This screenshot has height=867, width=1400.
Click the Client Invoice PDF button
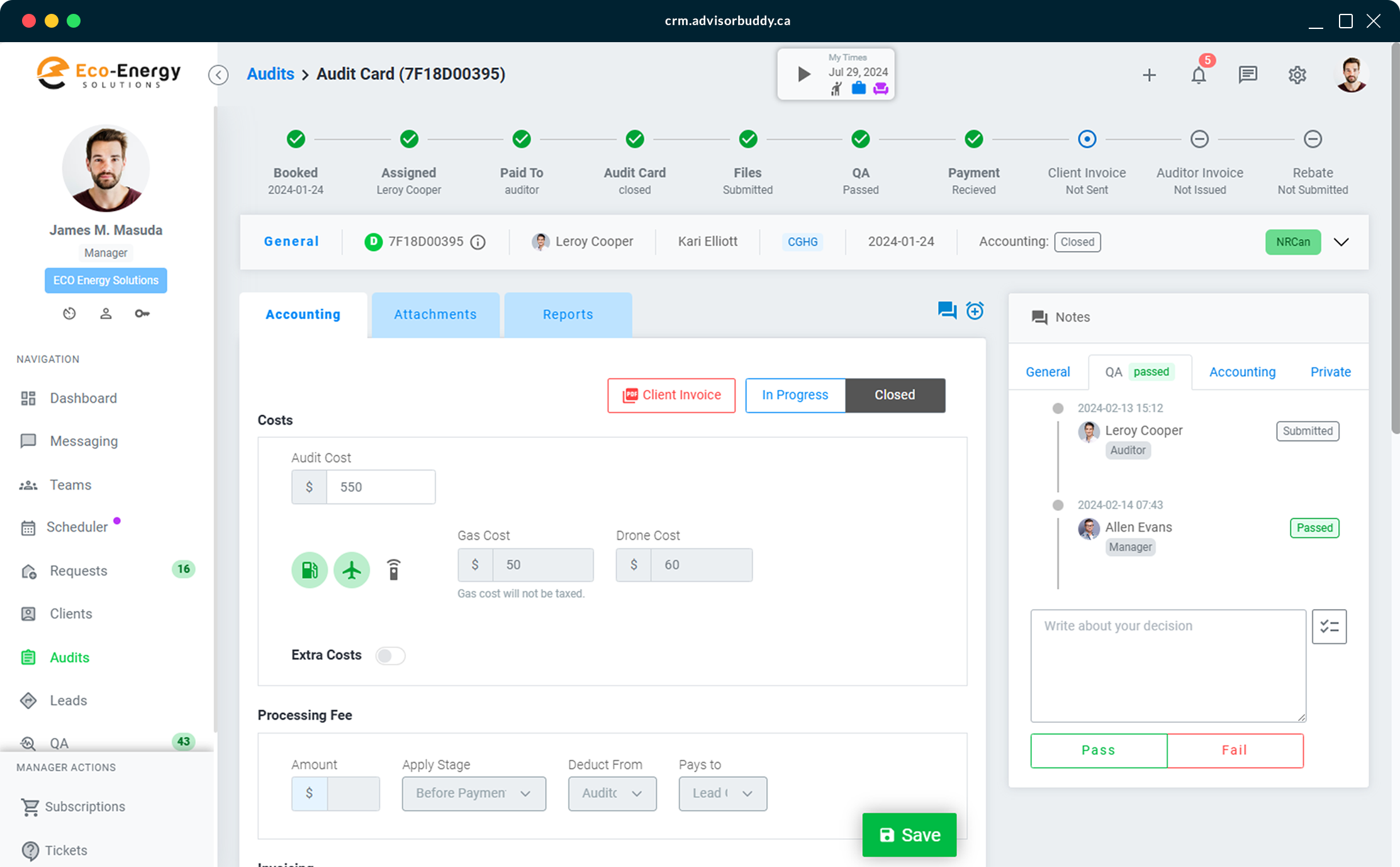(x=671, y=395)
